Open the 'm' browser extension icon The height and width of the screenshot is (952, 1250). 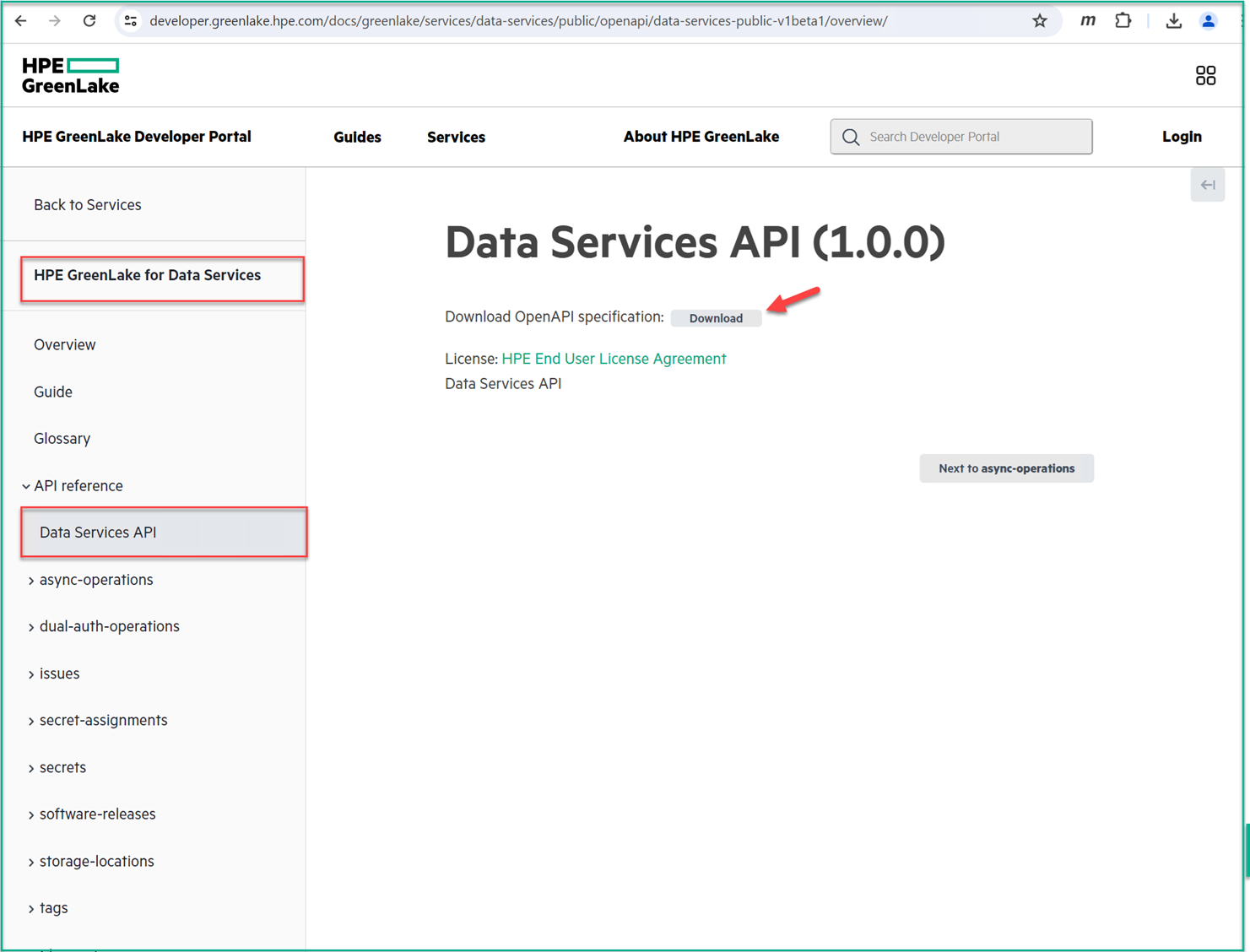click(x=1088, y=21)
